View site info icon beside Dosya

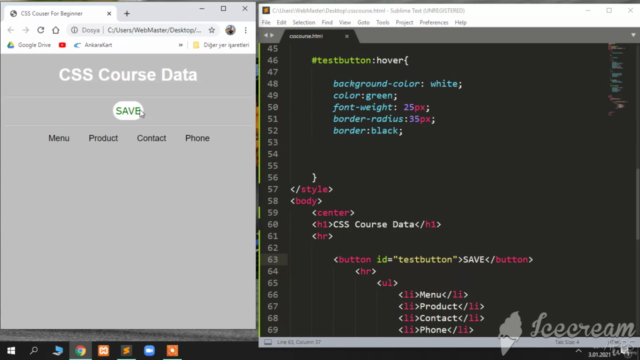(x=74, y=30)
